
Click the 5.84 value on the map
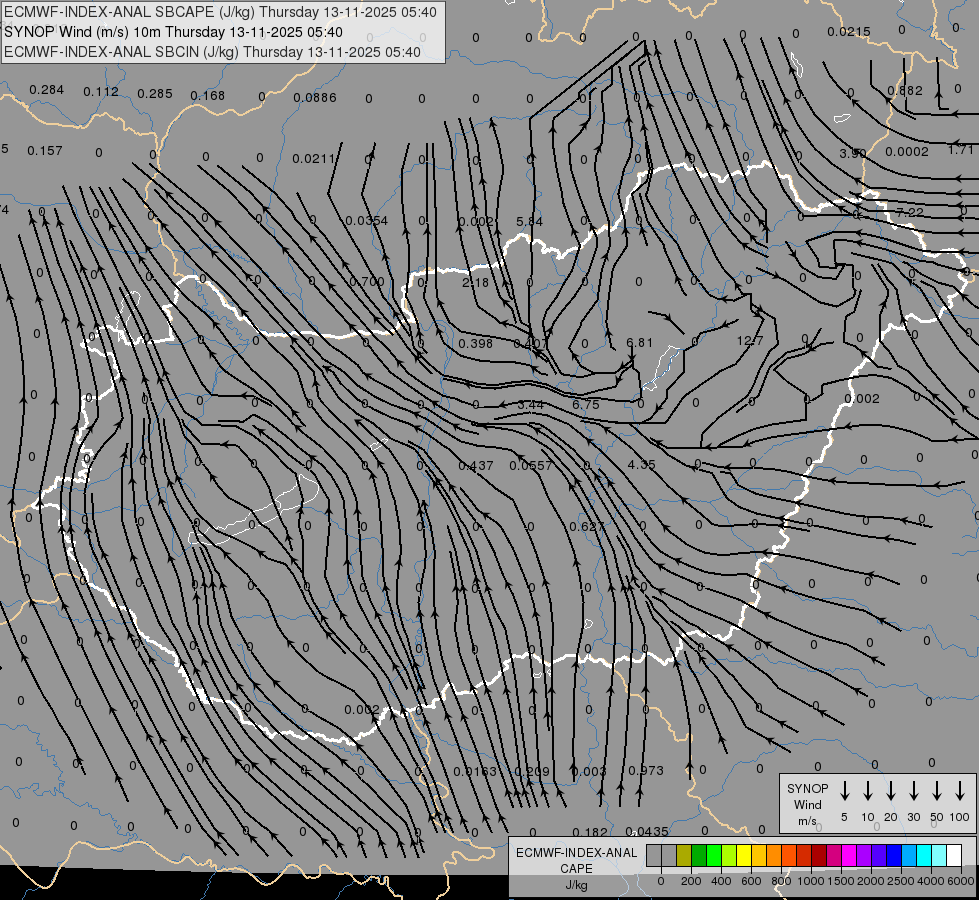(x=529, y=221)
